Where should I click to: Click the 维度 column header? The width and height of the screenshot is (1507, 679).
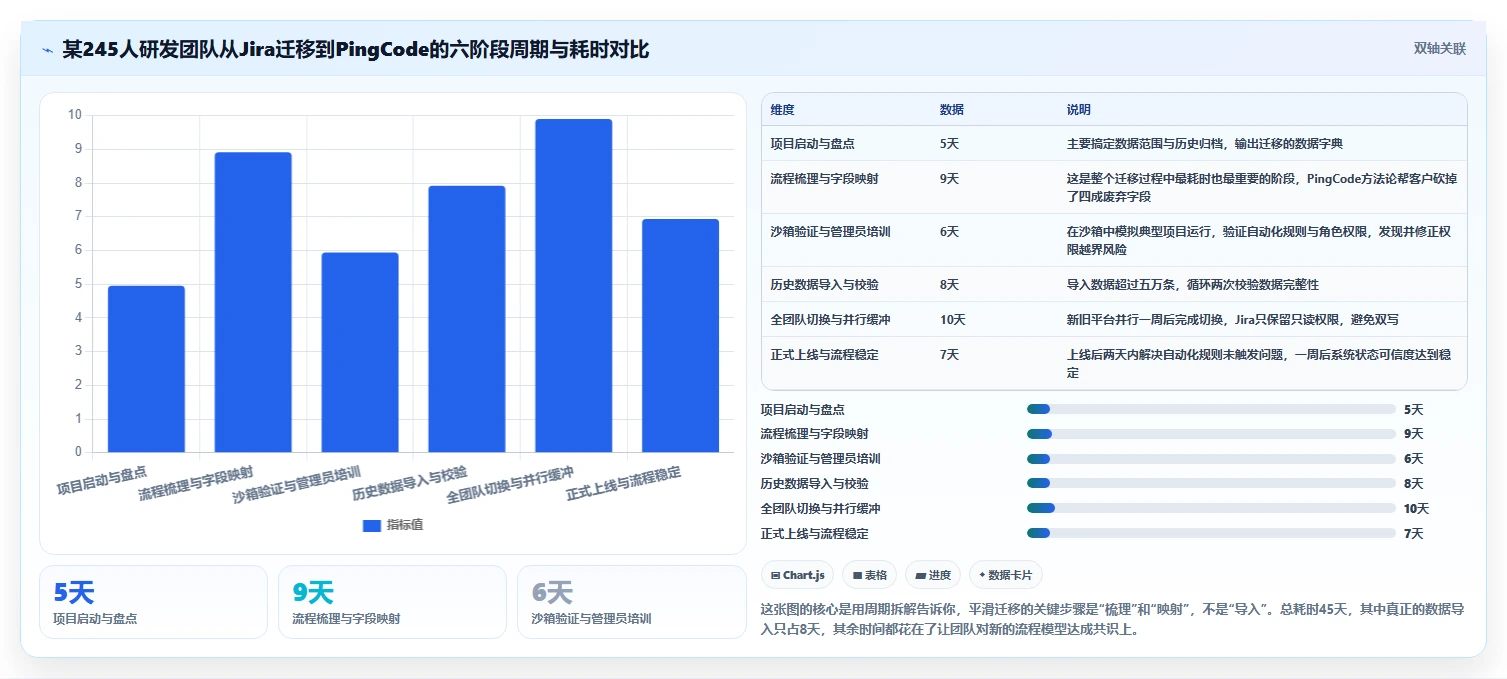coord(782,110)
